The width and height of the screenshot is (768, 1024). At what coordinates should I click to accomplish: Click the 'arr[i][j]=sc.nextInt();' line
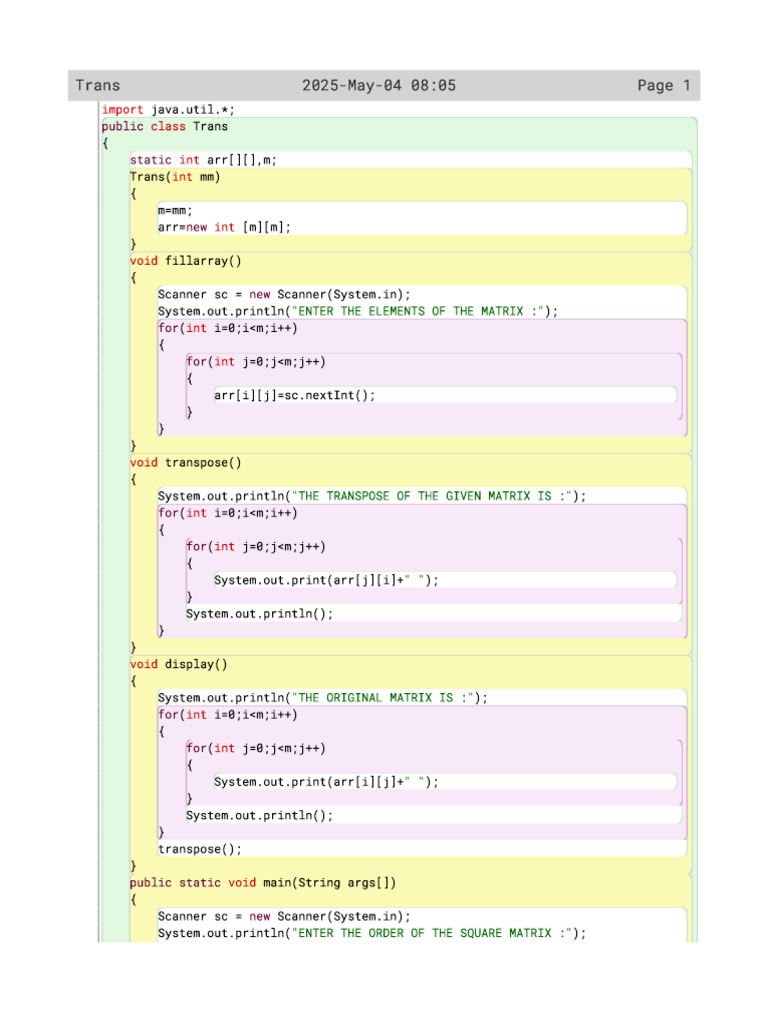[295, 395]
